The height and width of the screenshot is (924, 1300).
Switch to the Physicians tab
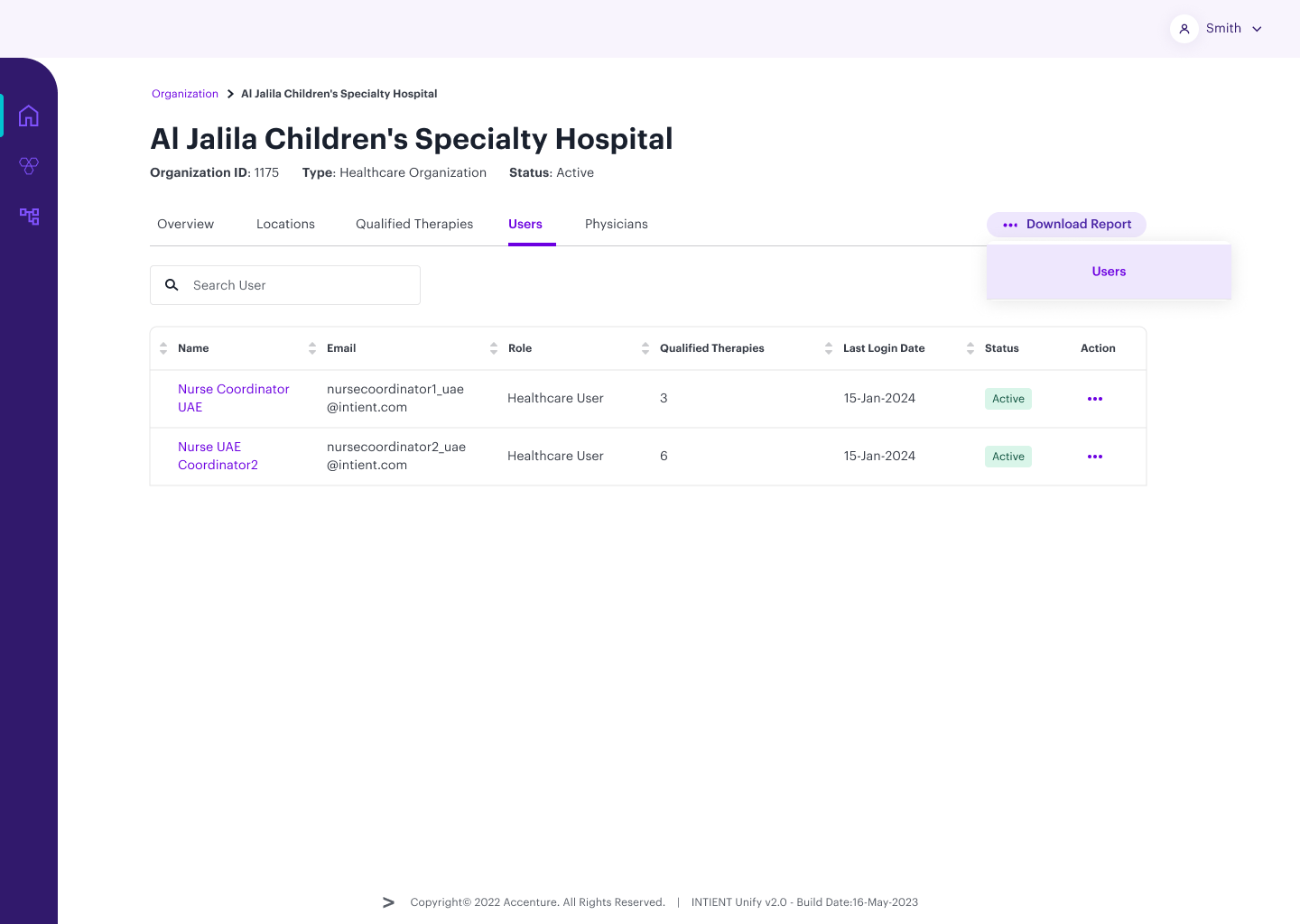[616, 225]
